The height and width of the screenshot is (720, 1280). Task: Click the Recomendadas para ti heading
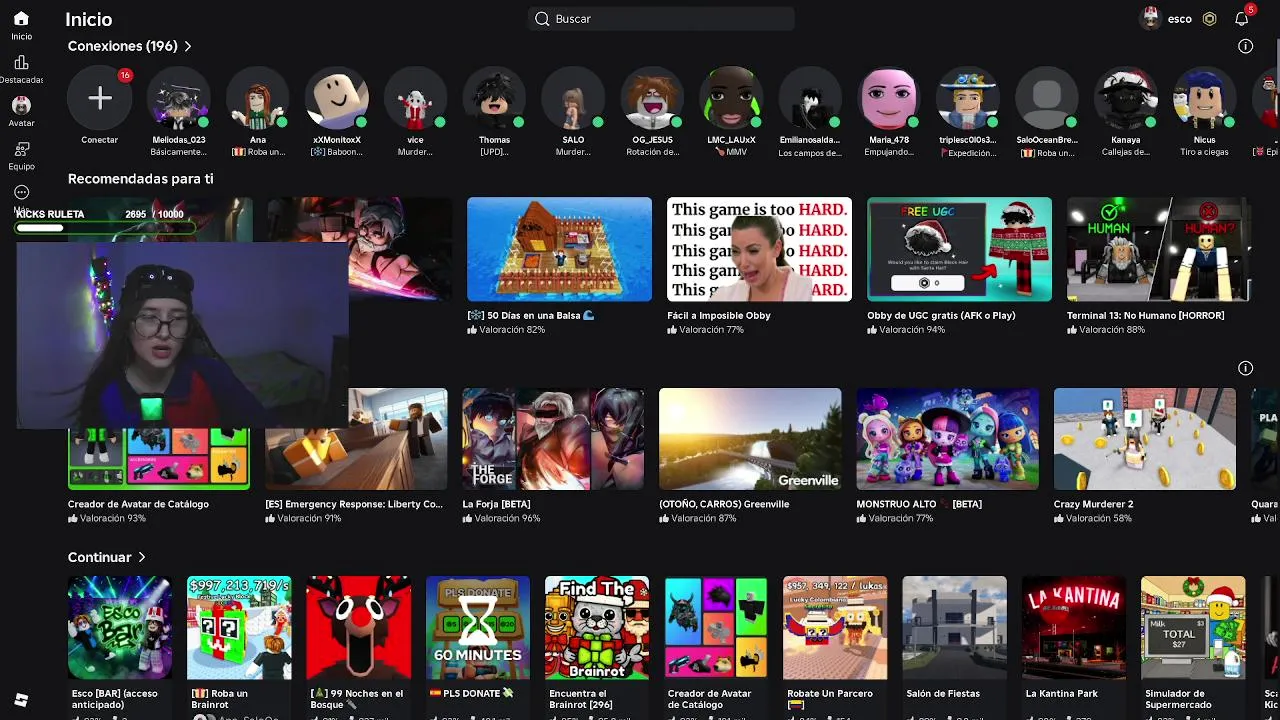(x=140, y=179)
